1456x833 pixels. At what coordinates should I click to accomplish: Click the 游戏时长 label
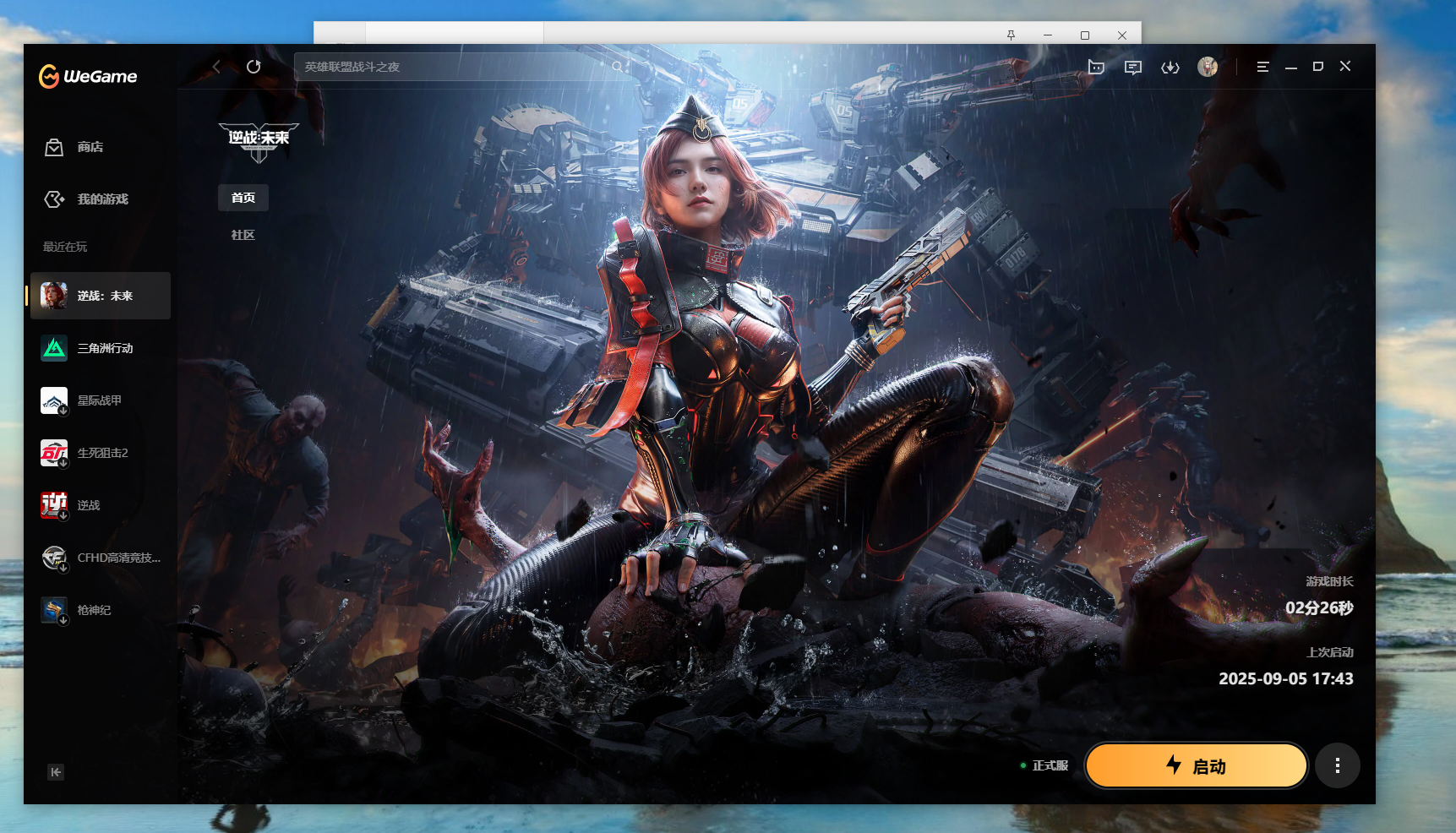click(x=1329, y=581)
